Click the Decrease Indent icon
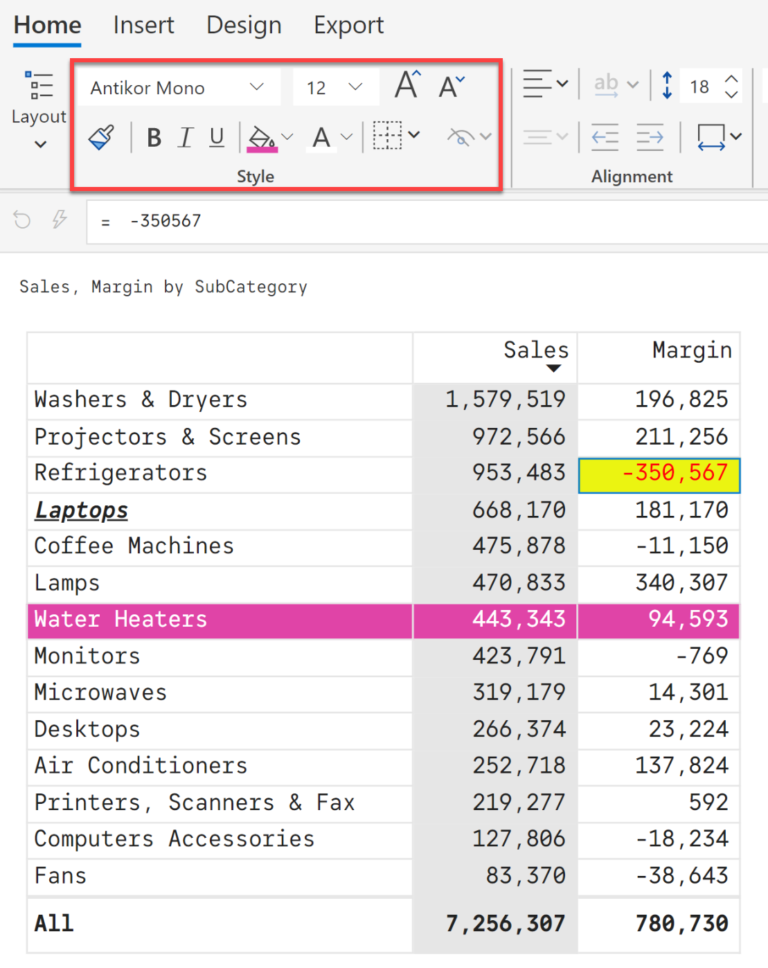Image resolution: width=768 pixels, height=968 pixels. [x=604, y=137]
